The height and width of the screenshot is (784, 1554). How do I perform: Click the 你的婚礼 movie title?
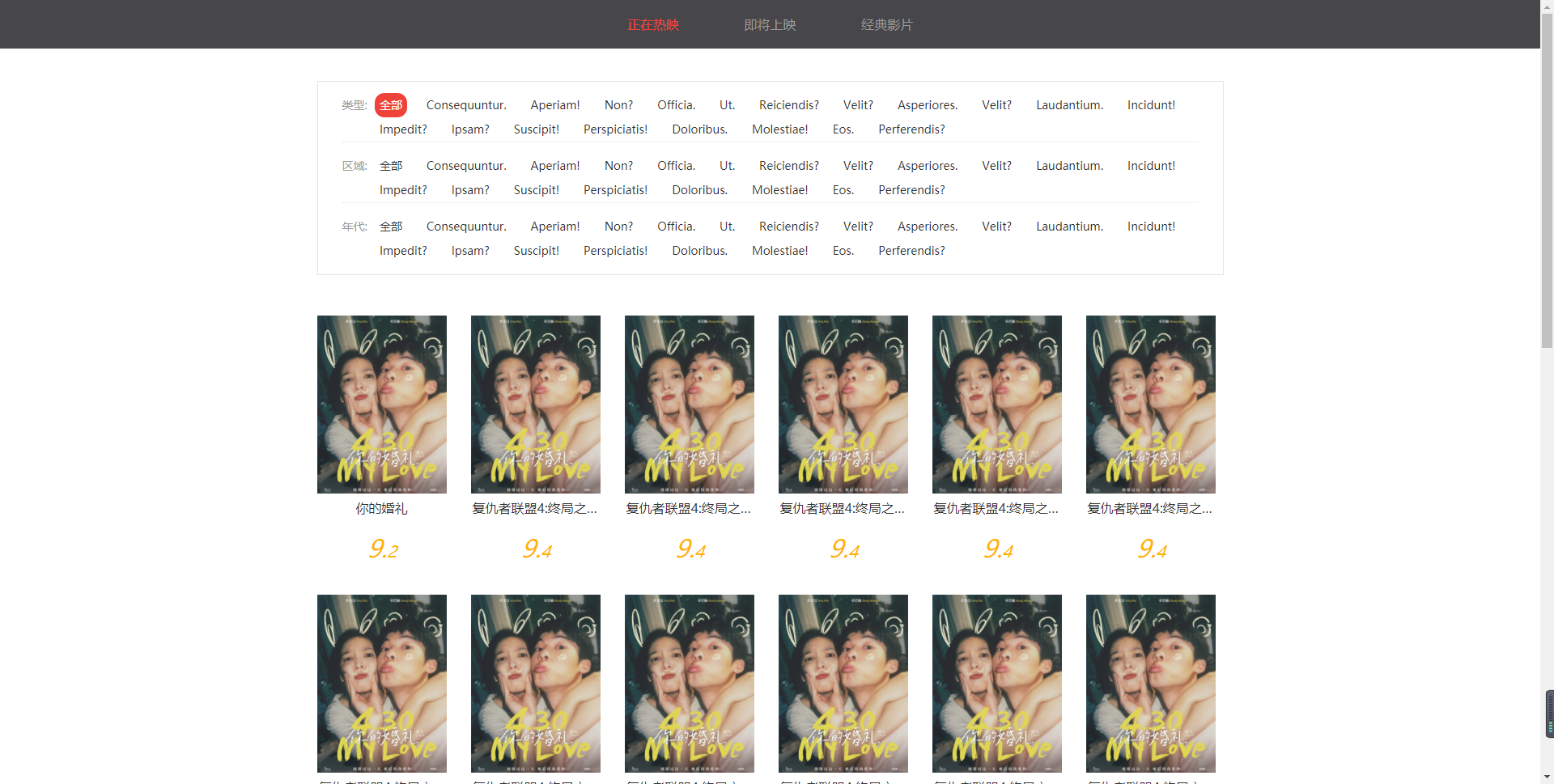382,509
